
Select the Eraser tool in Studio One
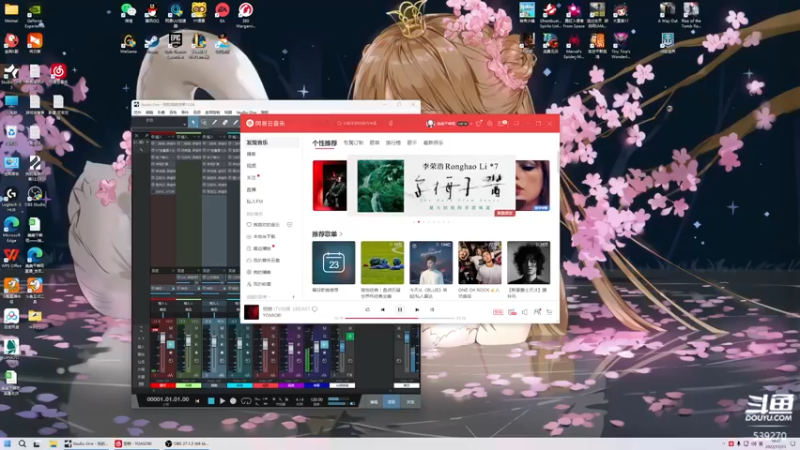coord(225,122)
